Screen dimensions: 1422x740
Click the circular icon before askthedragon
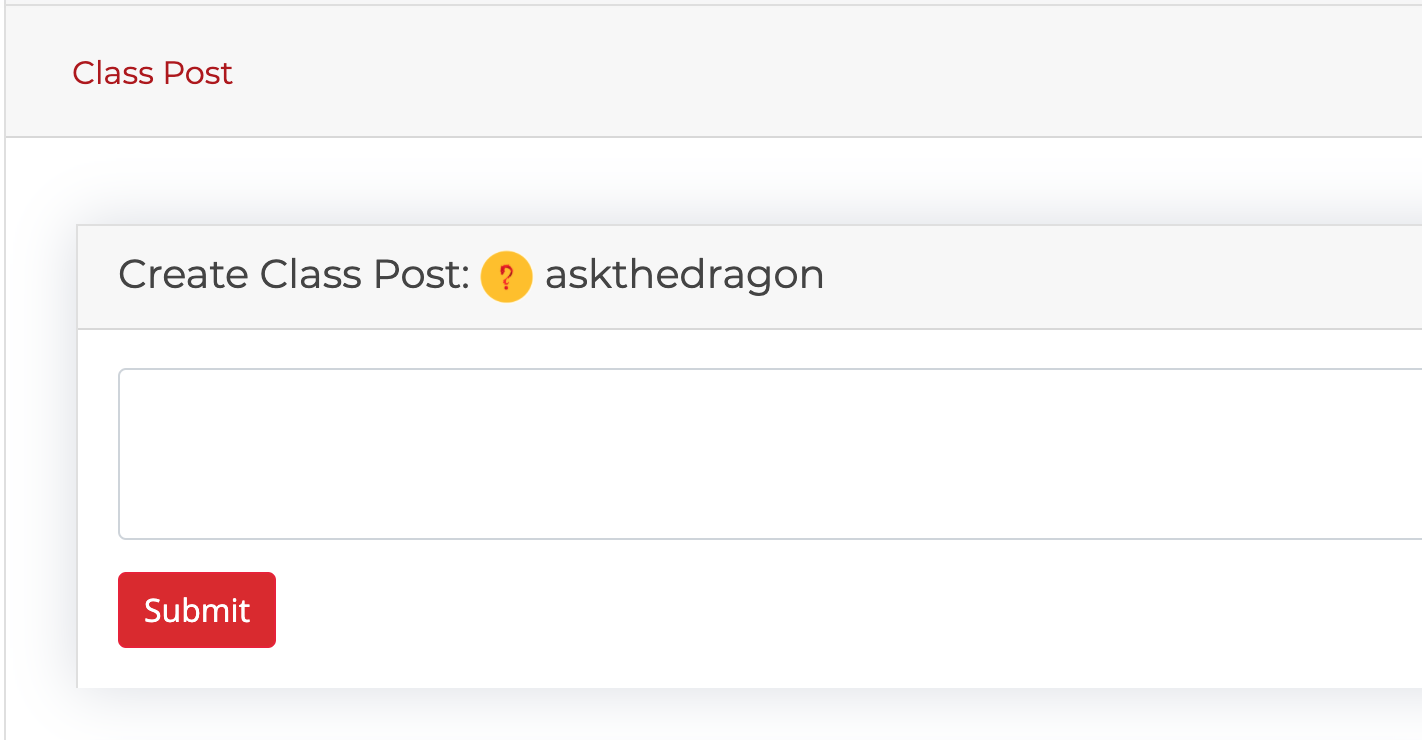tap(506, 277)
